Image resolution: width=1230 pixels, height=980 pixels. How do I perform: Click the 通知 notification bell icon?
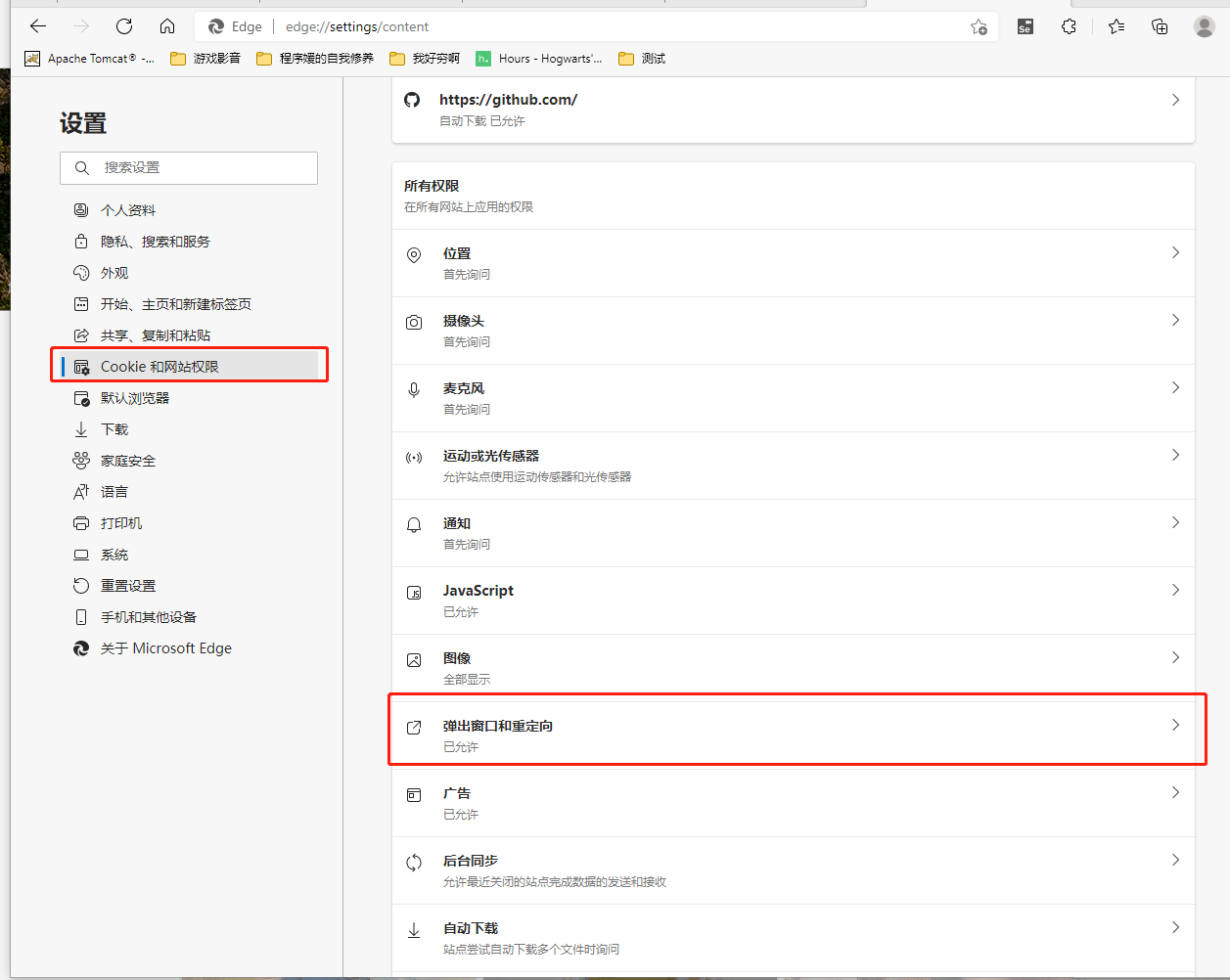tap(413, 522)
